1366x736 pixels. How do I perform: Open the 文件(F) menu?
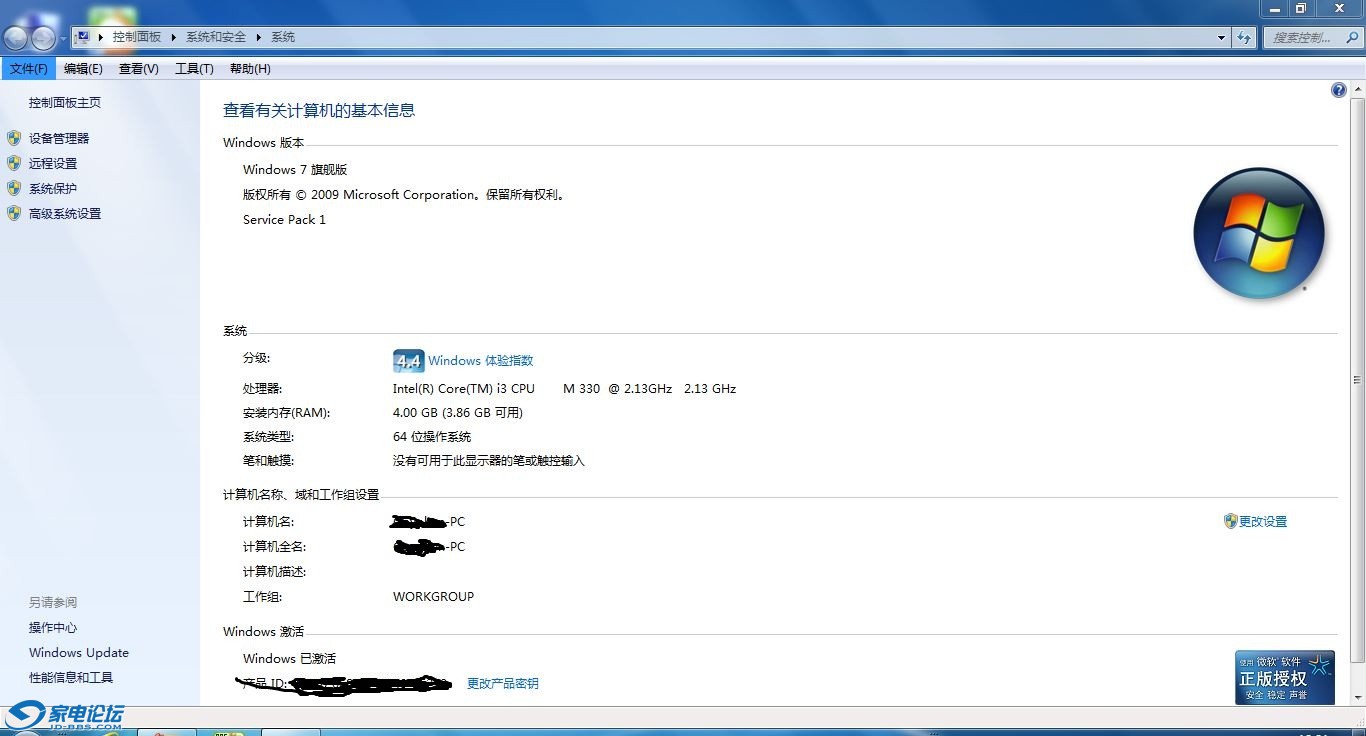pyautogui.click(x=28, y=69)
